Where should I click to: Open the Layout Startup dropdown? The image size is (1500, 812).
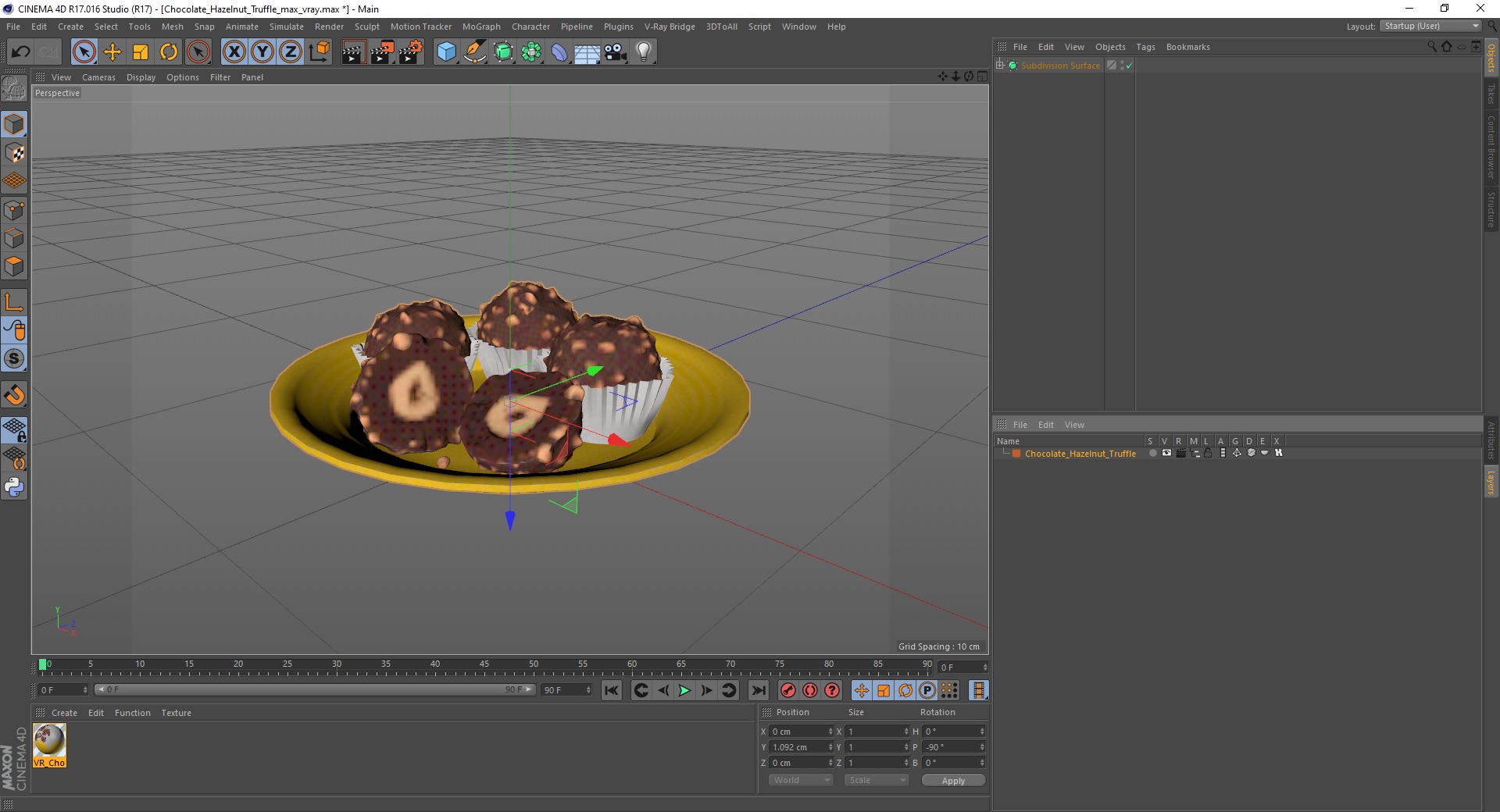click(1430, 27)
